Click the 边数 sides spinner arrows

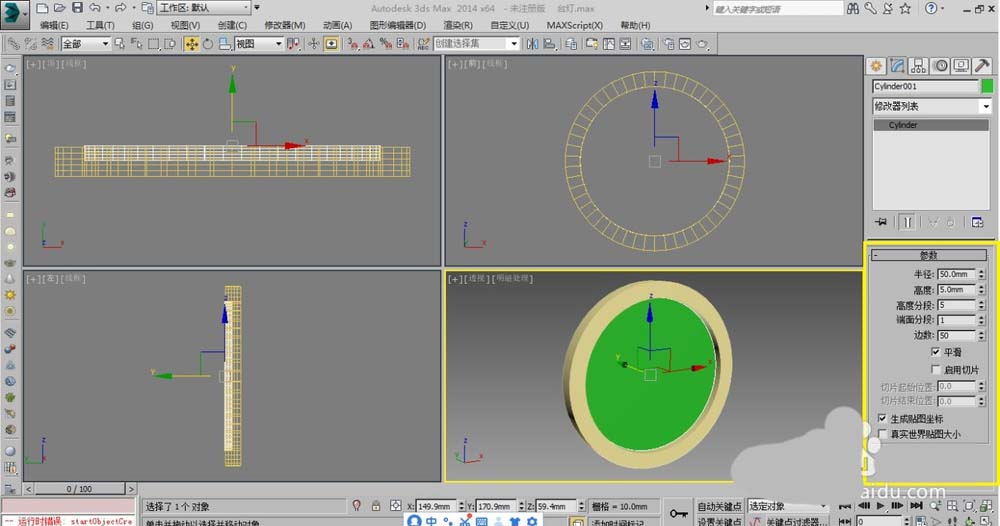click(982, 335)
